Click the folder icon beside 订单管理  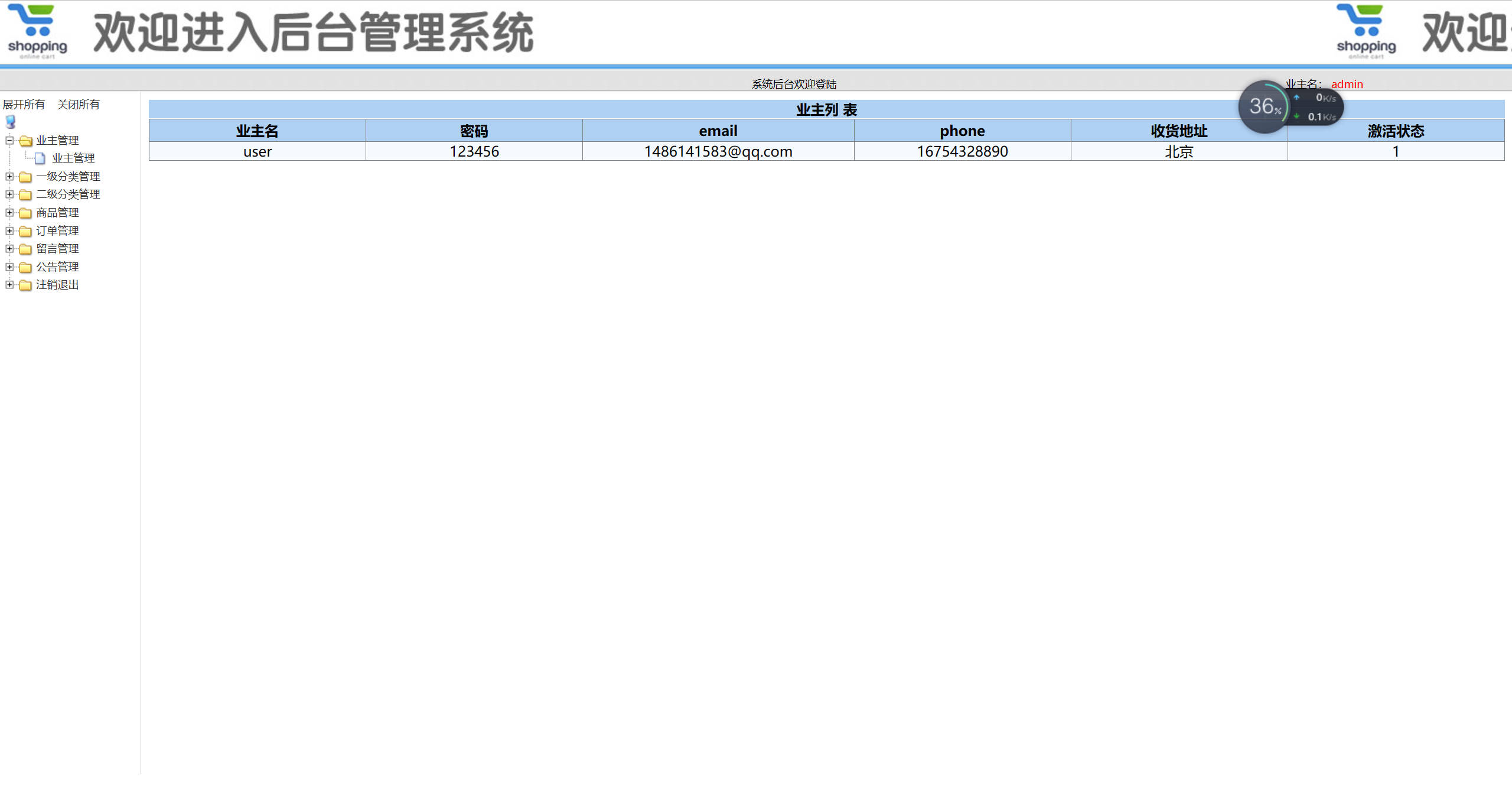[25, 230]
